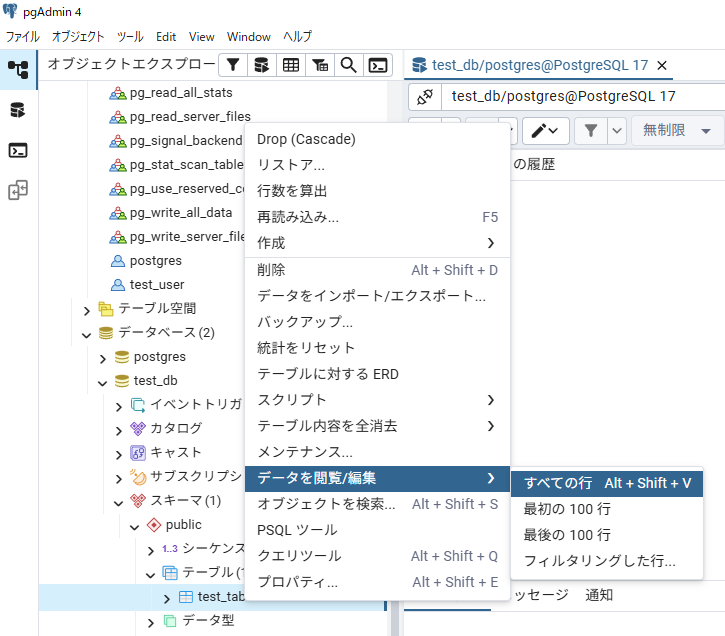Expand the データ型 node
This screenshot has height=636, width=725.
(150, 623)
